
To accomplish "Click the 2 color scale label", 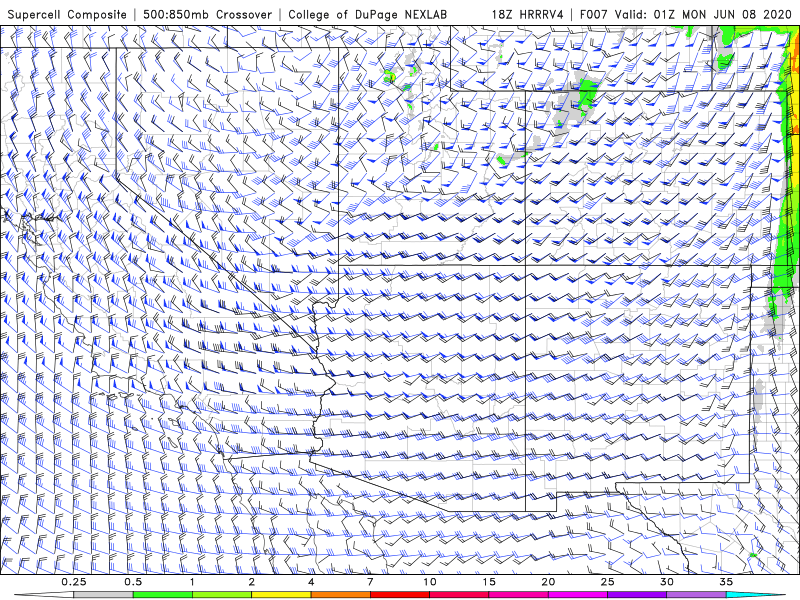I will click(252, 582).
